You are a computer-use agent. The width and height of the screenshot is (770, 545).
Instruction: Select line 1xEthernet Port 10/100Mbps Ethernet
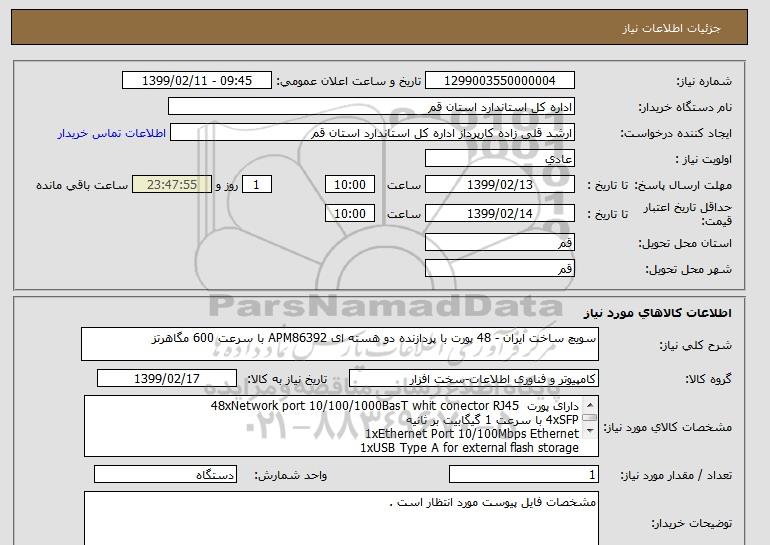tap(471, 434)
